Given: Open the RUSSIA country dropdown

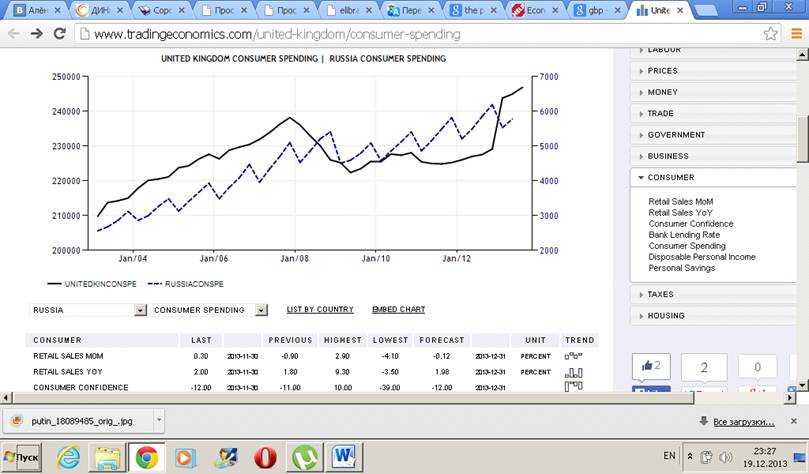Looking at the screenshot, I should [89, 310].
